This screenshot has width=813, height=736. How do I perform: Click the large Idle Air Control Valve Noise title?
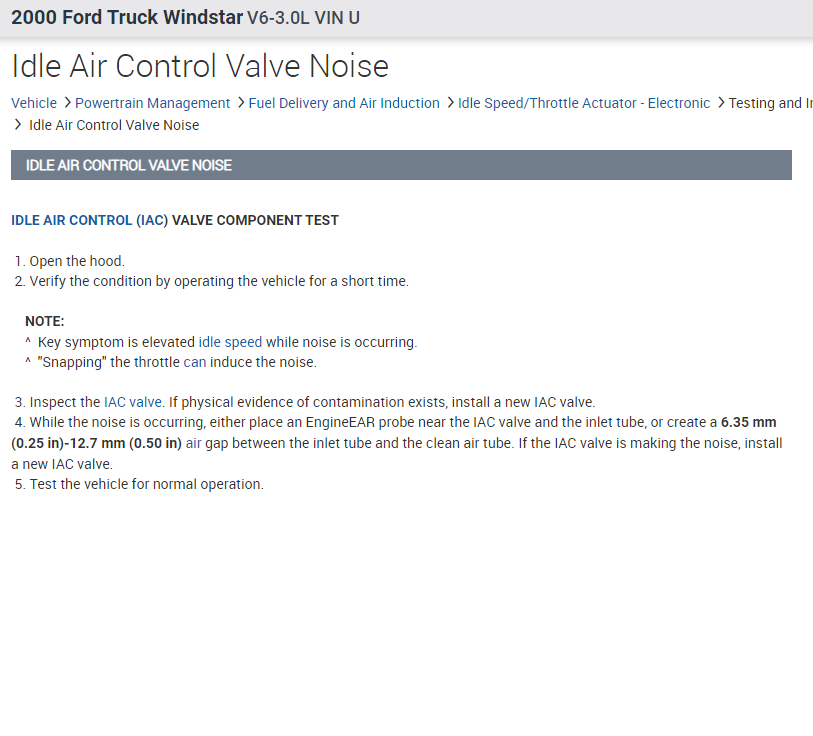pyautogui.click(x=200, y=66)
